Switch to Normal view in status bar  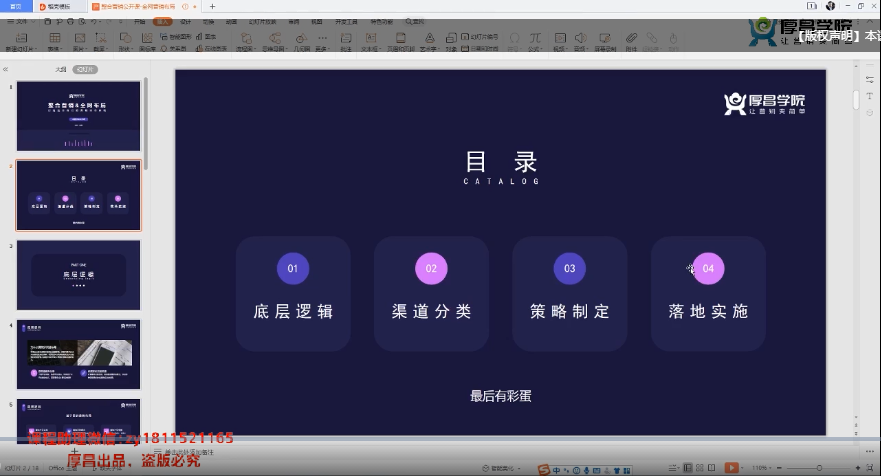[687, 468]
